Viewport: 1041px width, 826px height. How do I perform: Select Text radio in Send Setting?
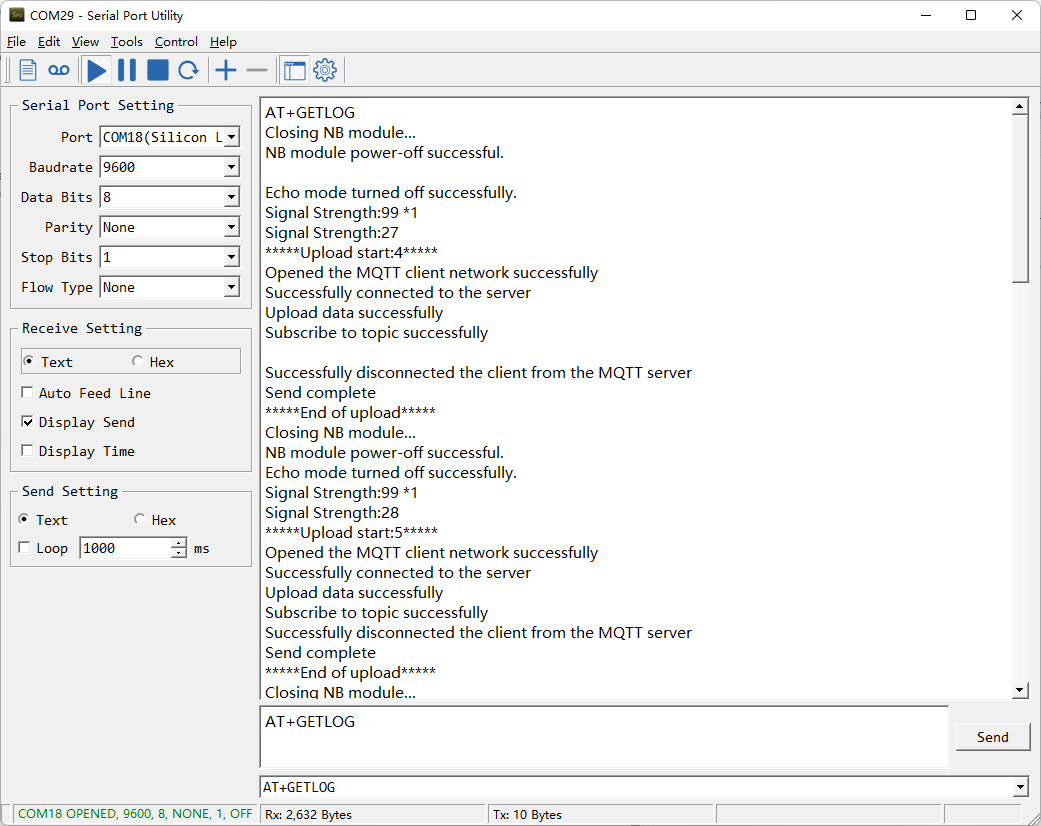point(24,519)
